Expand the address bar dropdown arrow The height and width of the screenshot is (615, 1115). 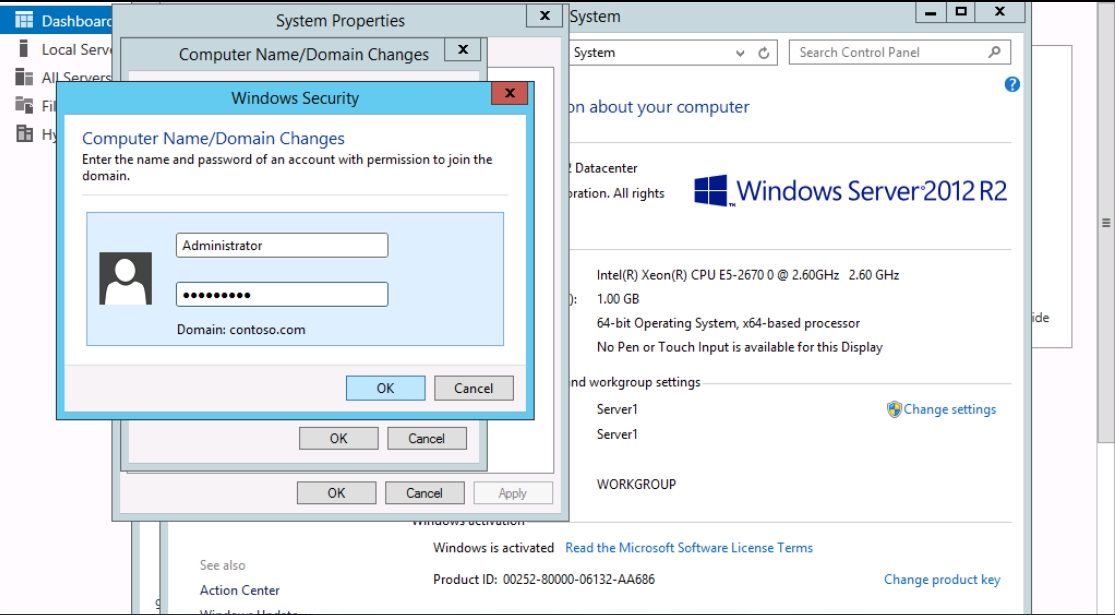[x=740, y=53]
